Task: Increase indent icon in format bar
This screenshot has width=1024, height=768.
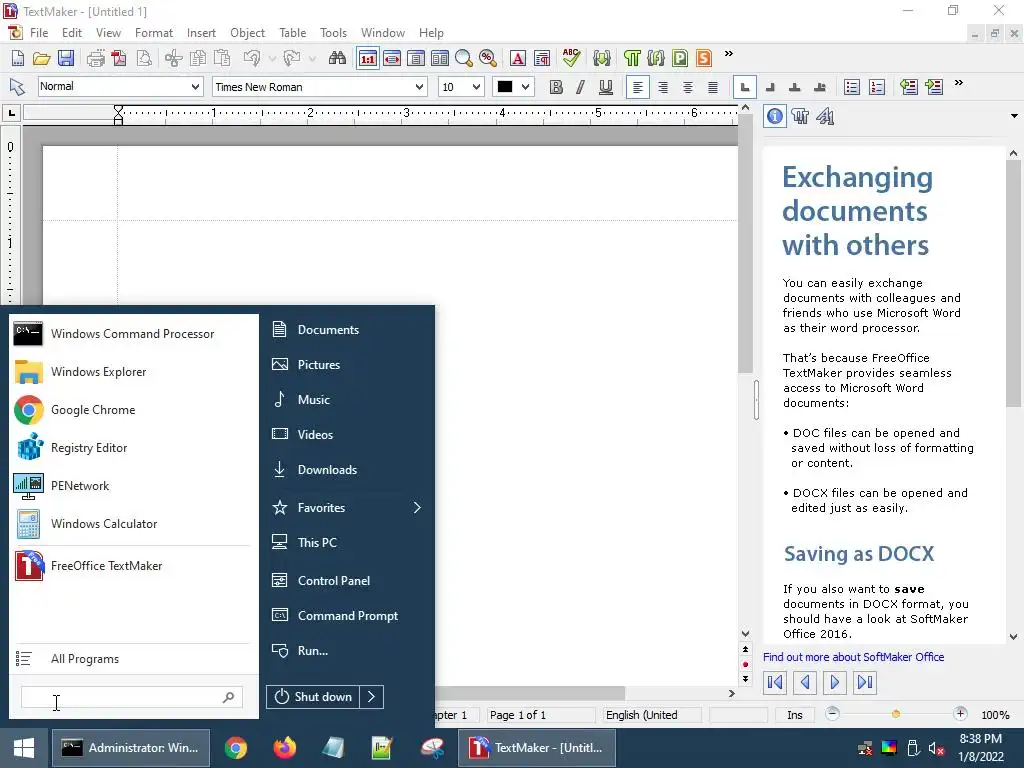Action: pos(935,87)
